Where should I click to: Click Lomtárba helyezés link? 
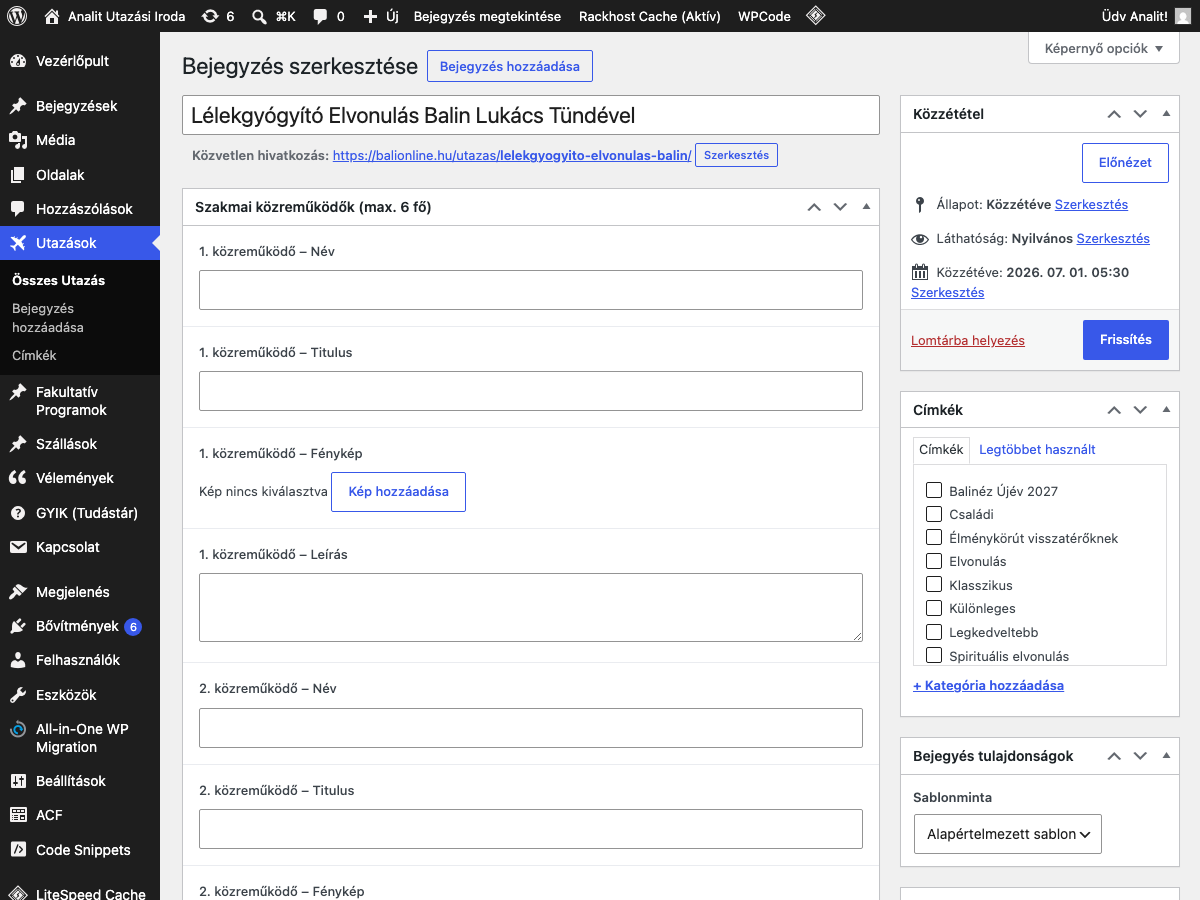pyautogui.click(x=968, y=341)
